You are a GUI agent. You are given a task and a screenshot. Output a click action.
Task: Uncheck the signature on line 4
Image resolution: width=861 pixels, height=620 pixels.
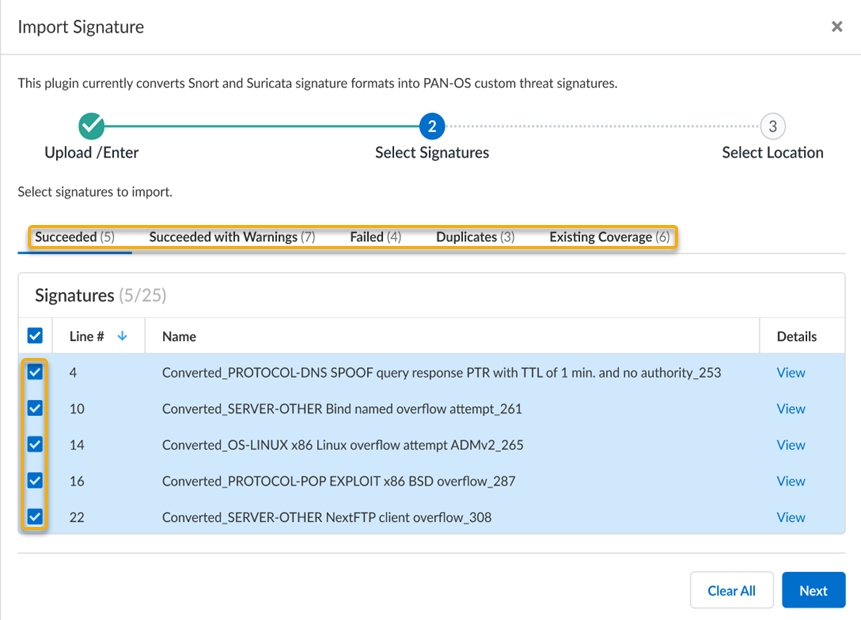pyautogui.click(x=35, y=372)
